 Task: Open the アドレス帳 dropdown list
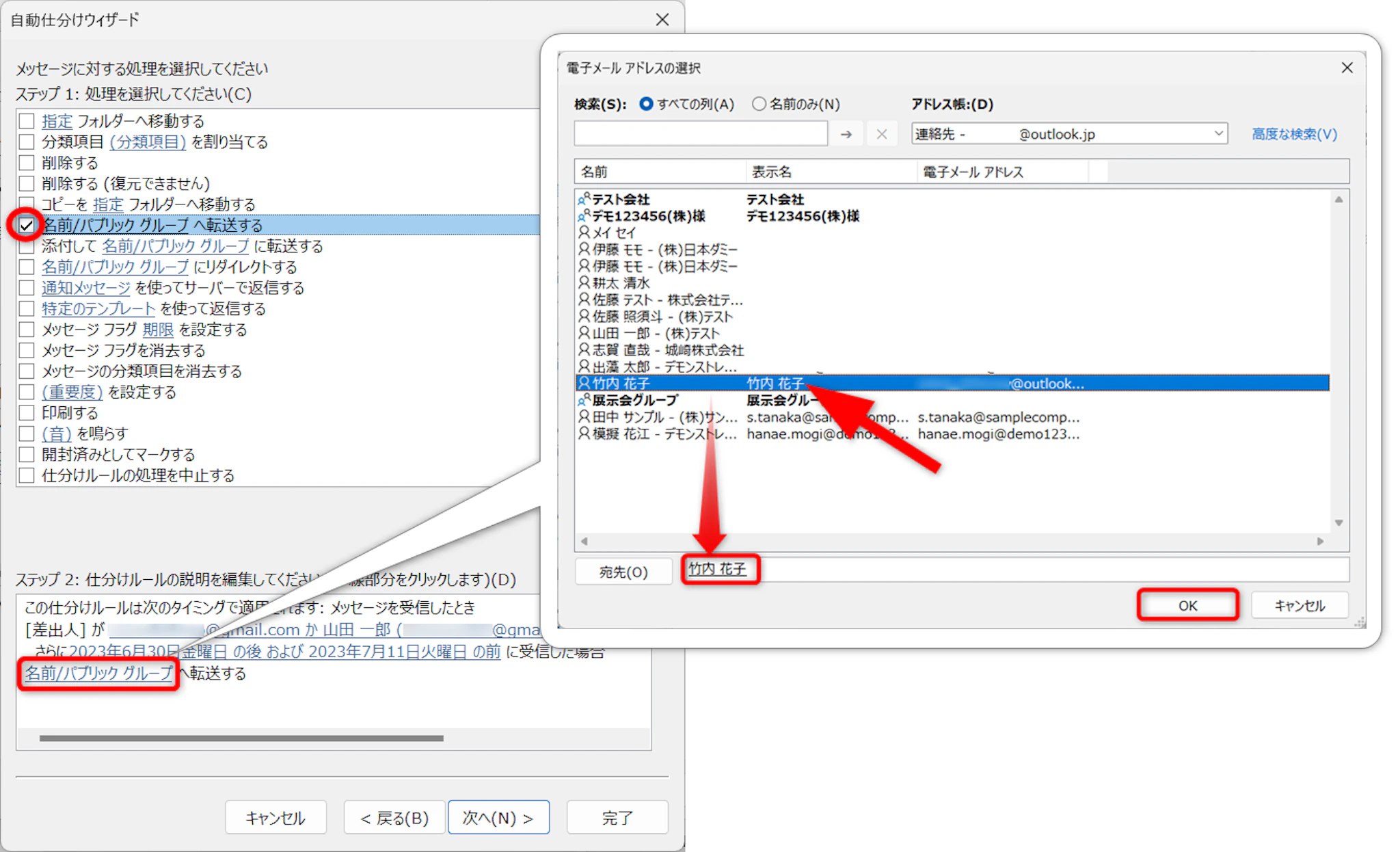(1217, 134)
